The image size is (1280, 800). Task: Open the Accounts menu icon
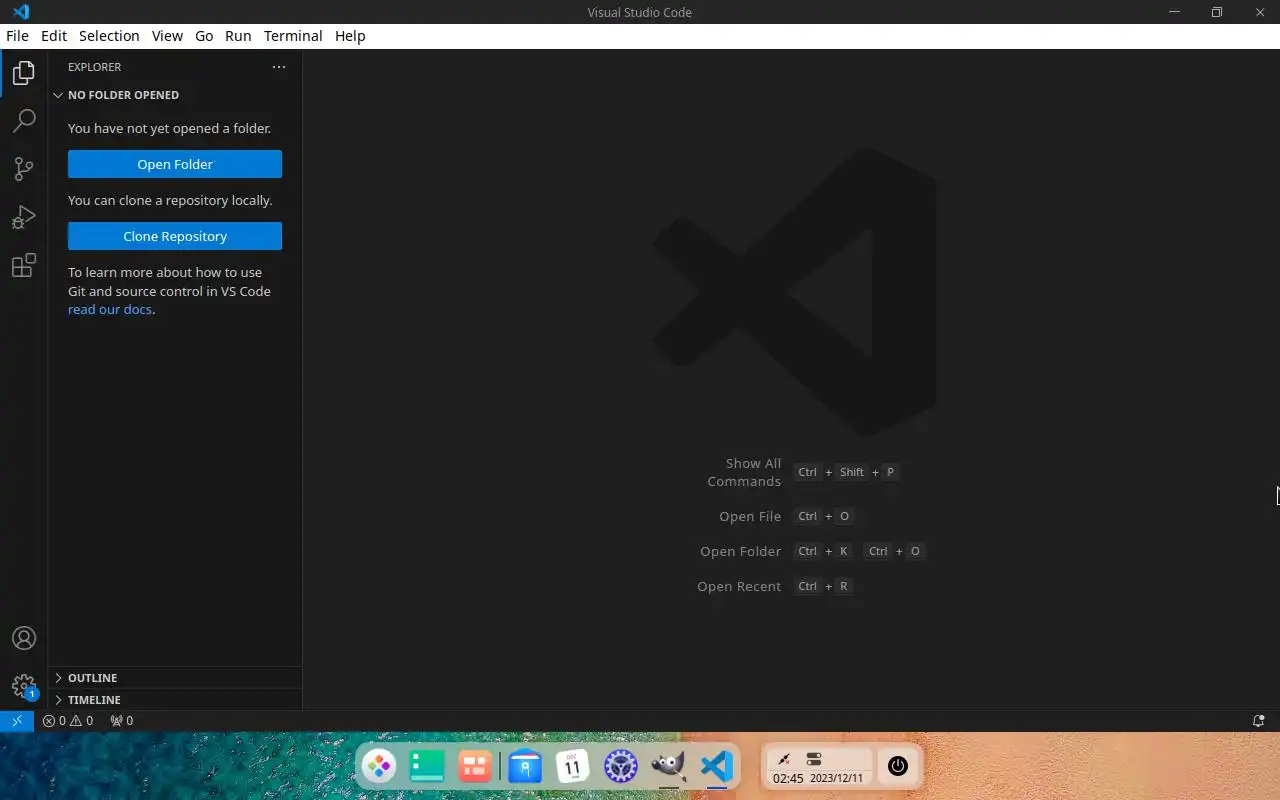(24, 638)
